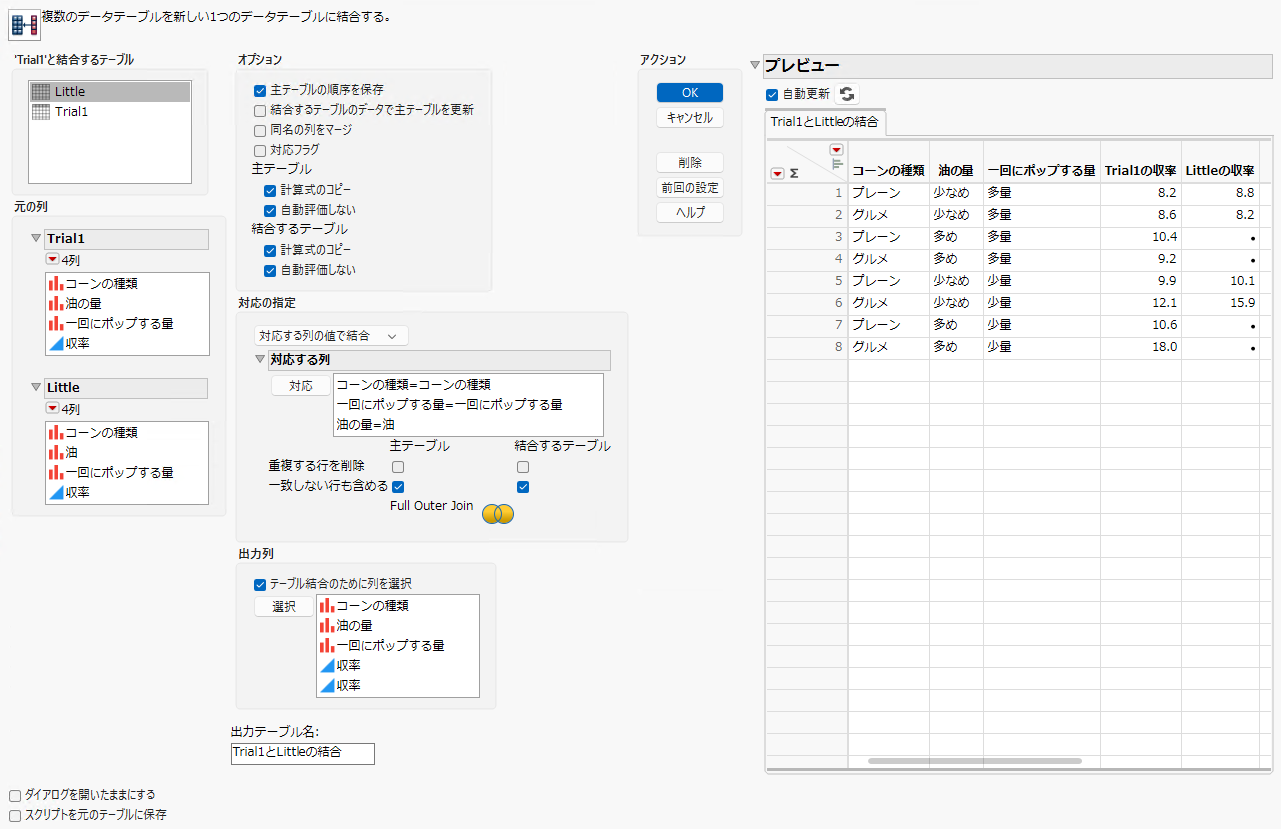Click the 出力テーブル名 input field
The height and width of the screenshot is (829, 1281).
302,753
